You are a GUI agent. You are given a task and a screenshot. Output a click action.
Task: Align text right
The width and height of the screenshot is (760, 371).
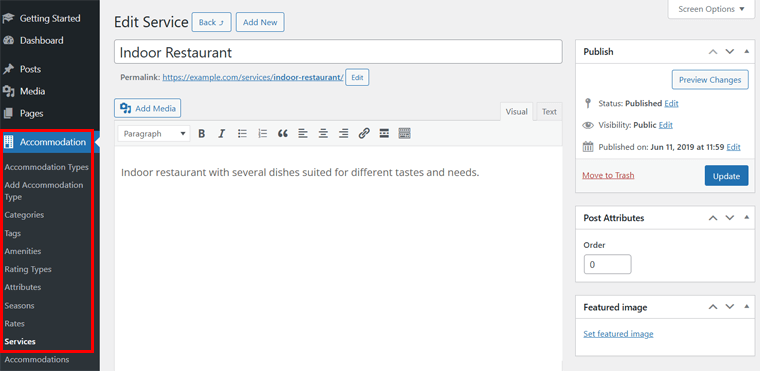click(x=344, y=134)
